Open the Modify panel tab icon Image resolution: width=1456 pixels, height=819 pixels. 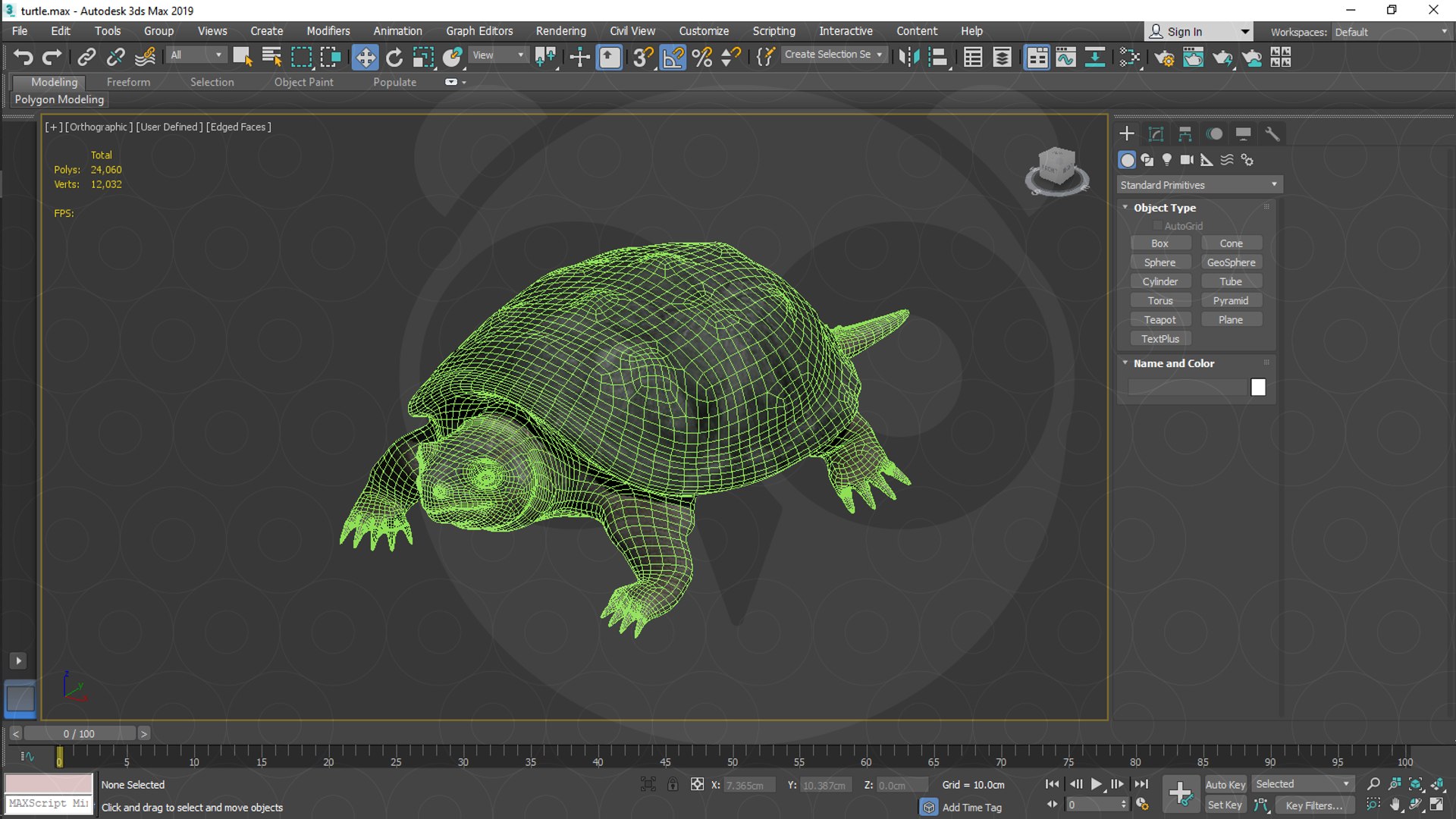coord(1156,134)
